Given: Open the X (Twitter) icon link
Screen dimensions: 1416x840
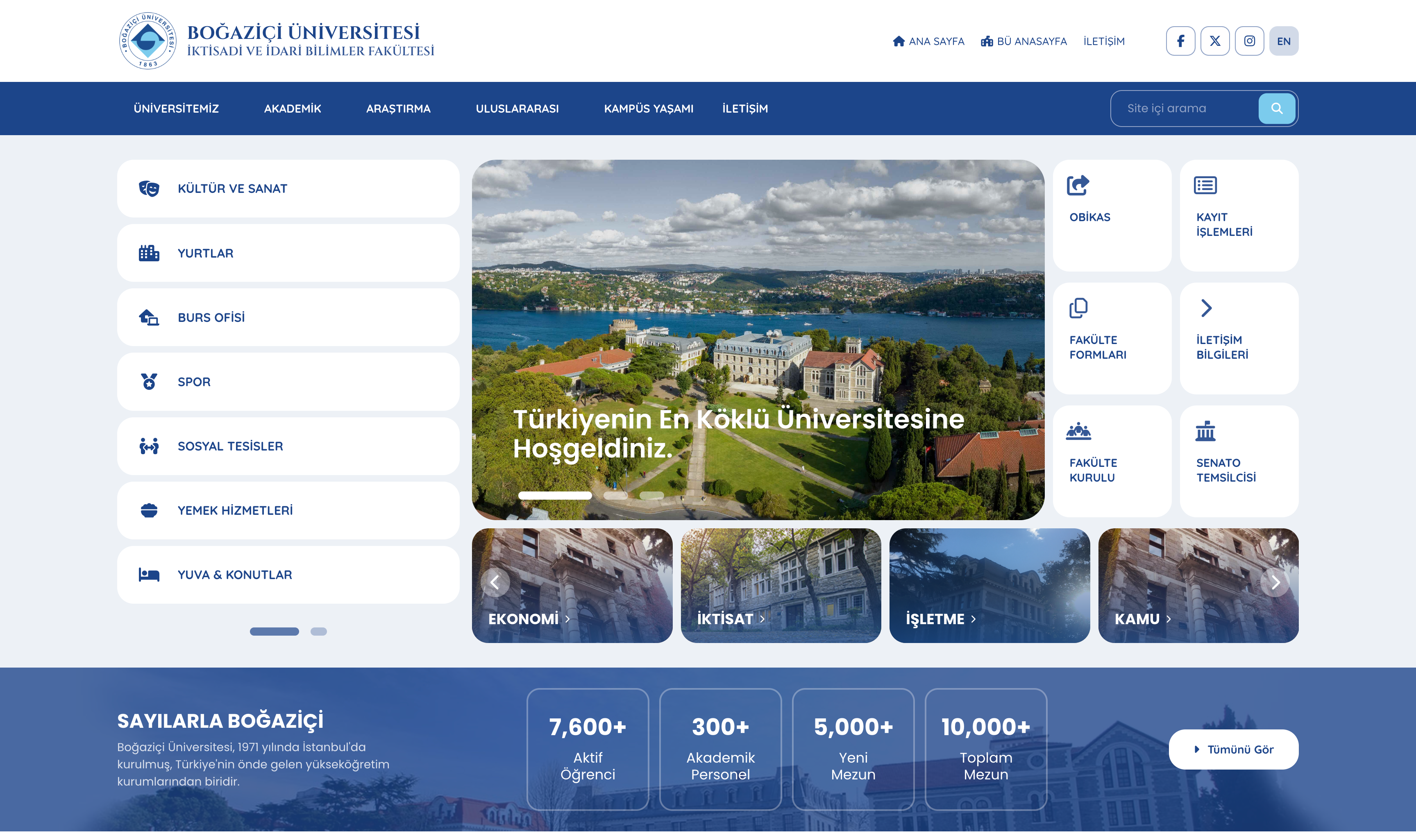Looking at the screenshot, I should pyautogui.click(x=1215, y=41).
